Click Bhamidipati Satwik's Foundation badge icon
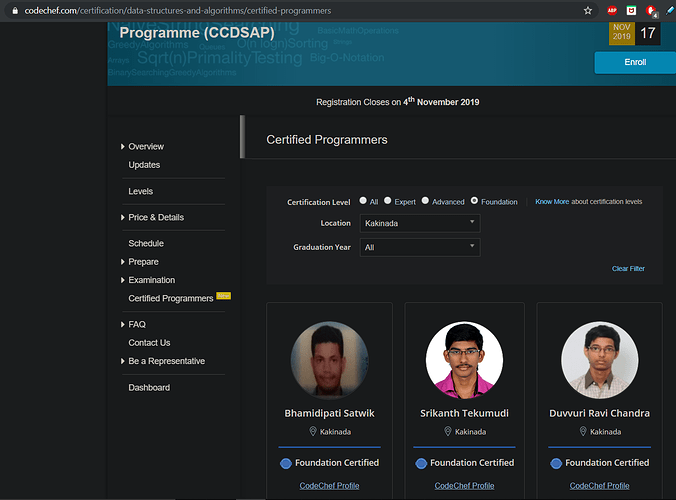Viewport: 676px width, 500px height. pos(286,463)
